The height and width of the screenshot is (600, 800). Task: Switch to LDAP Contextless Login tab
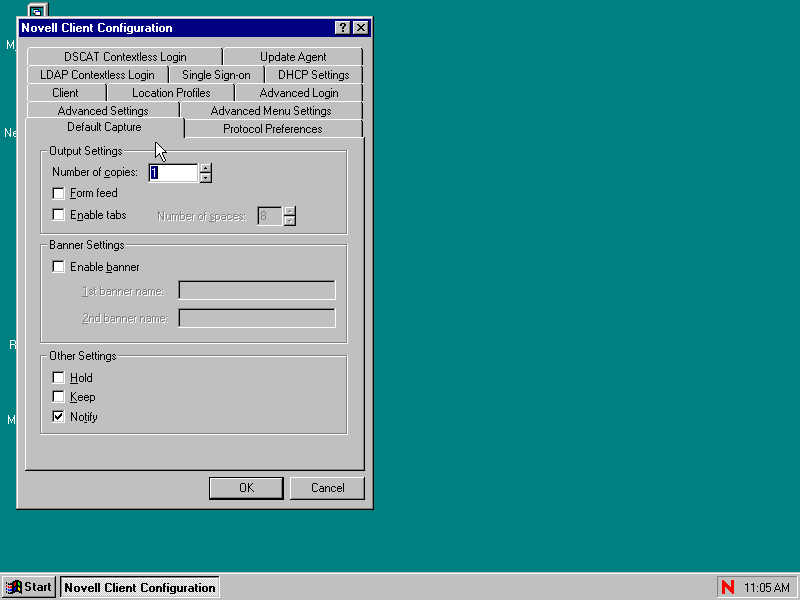pos(97,75)
